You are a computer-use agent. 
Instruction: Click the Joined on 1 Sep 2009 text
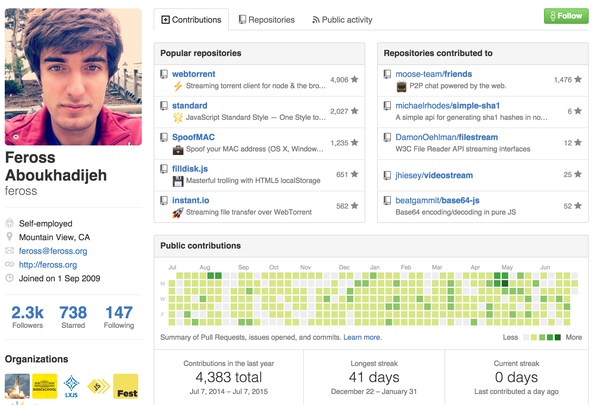[x=59, y=278]
